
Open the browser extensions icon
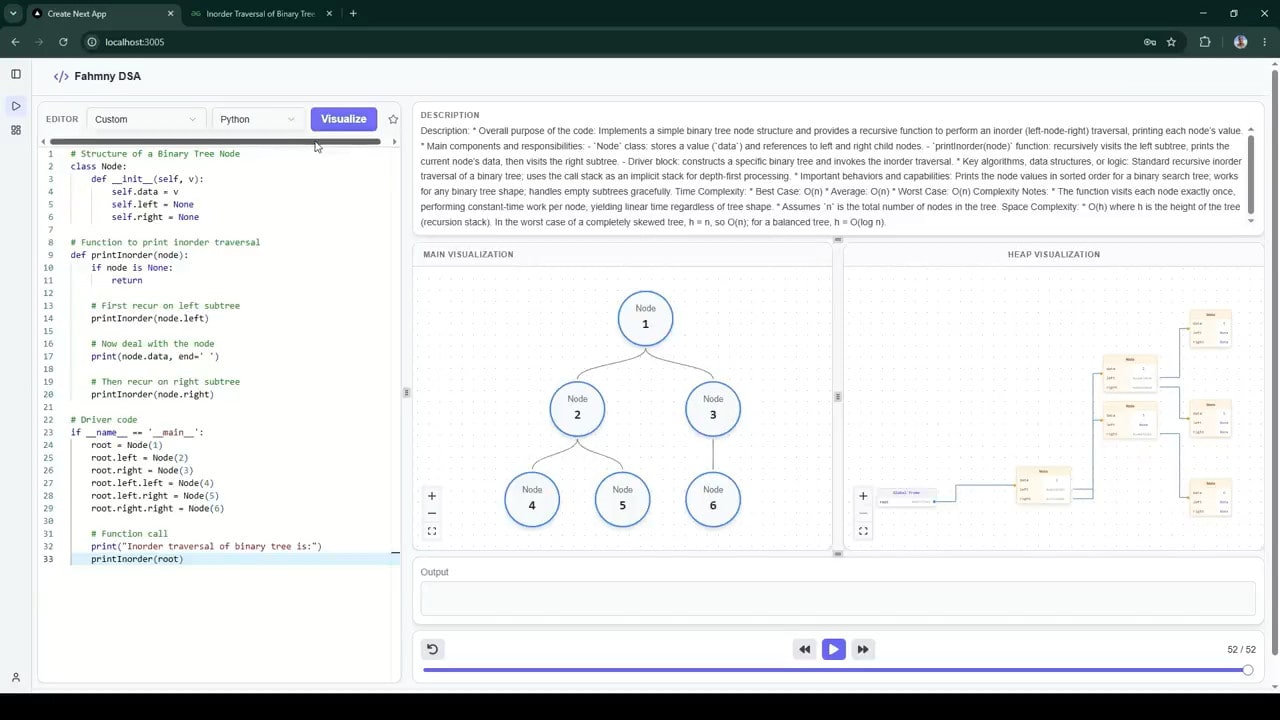[1204, 42]
